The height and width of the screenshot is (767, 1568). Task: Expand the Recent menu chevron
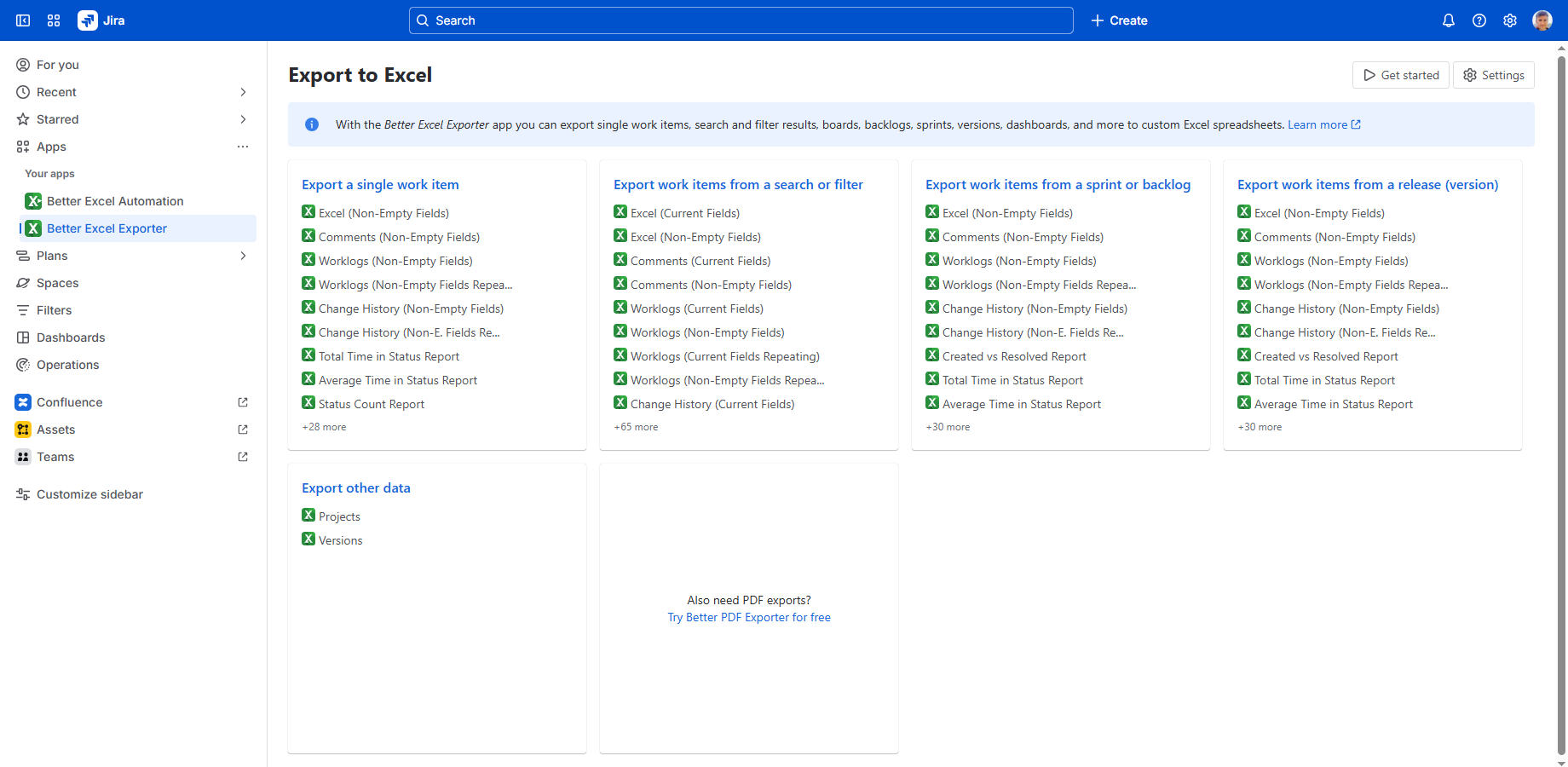click(x=243, y=92)
